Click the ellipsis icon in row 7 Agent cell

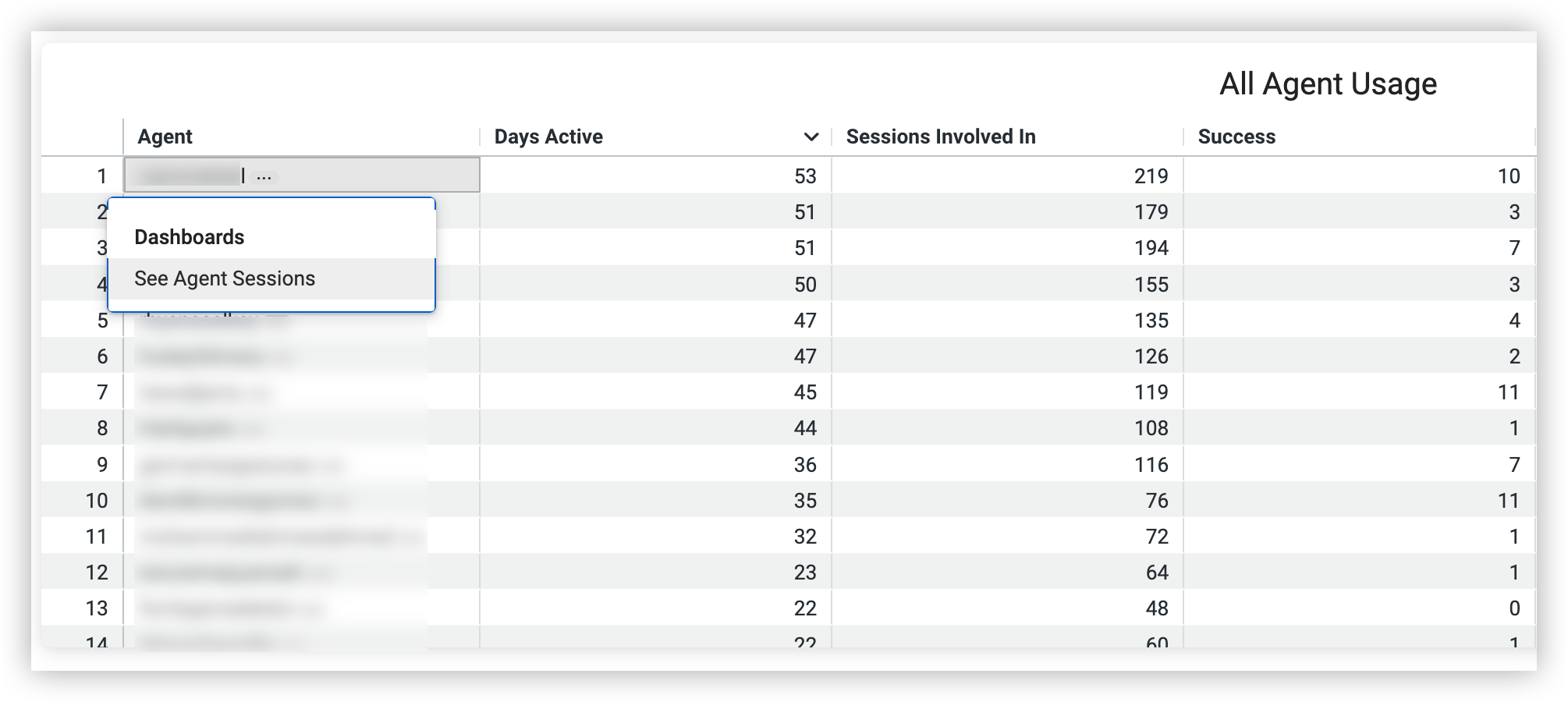pos(261,394)
